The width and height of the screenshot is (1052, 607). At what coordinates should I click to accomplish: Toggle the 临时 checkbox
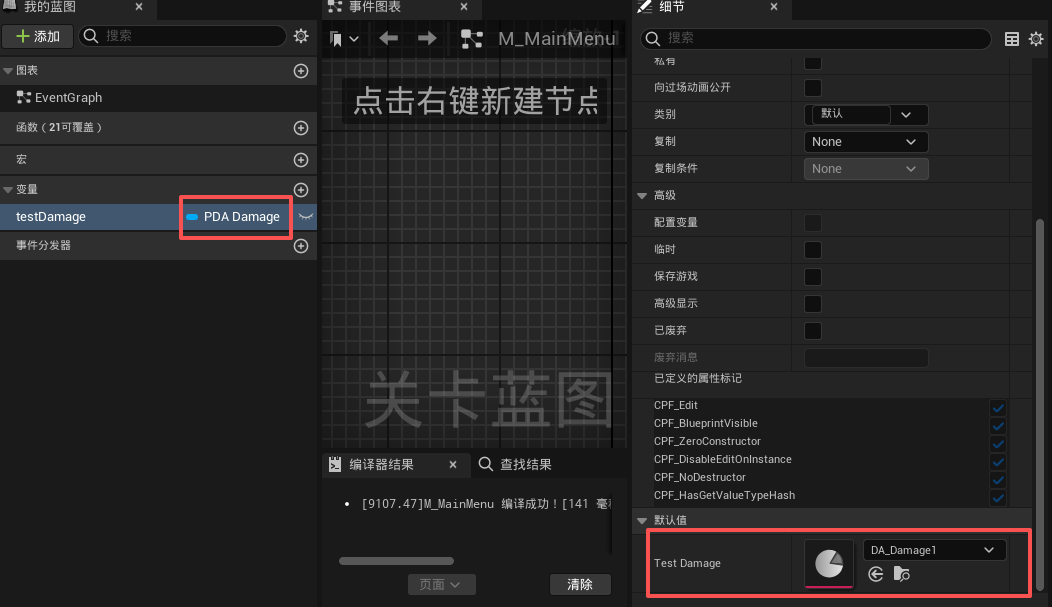coord(813,249)
